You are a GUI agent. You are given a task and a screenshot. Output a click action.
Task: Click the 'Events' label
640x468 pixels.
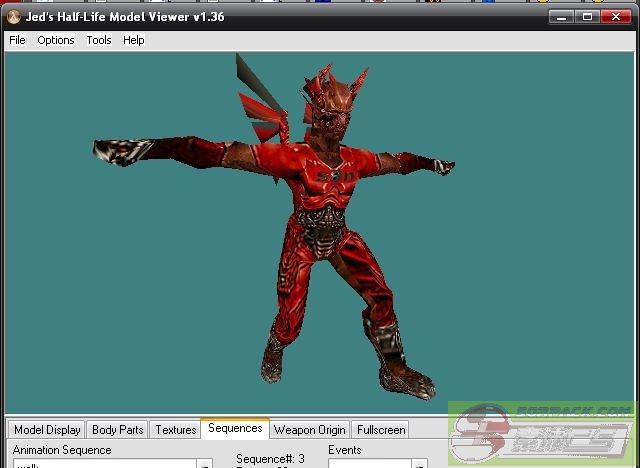[x=344, y=450]
